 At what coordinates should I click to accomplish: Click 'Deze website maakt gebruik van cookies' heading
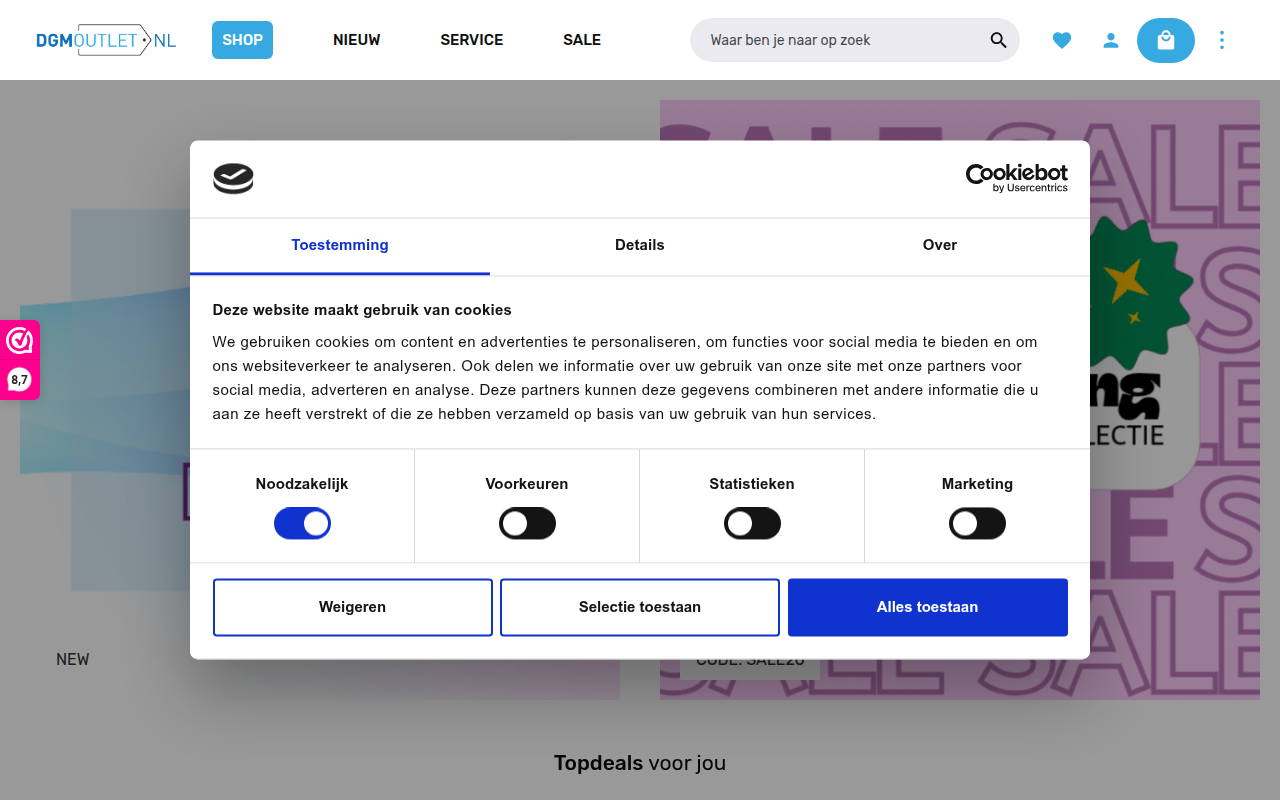pos(362,310)
